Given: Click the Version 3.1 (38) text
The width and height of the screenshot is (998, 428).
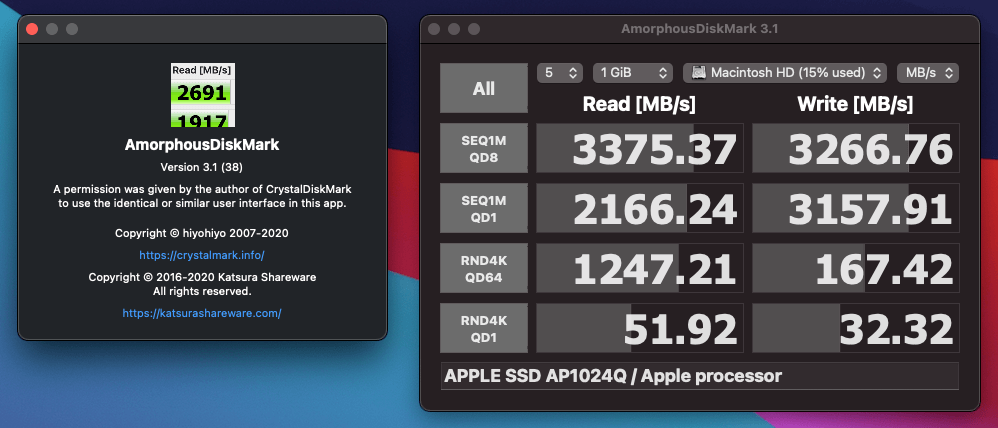Looking at the screenshot, I should [x=202, y=167].
